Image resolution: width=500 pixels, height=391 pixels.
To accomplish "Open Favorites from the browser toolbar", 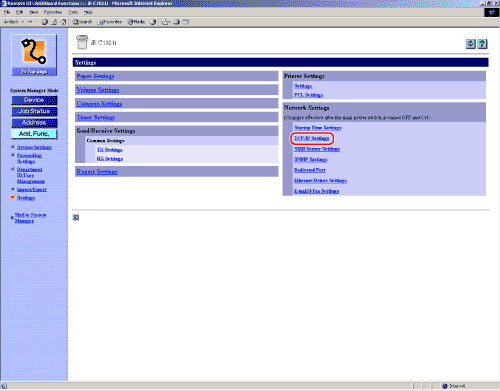I will coord(110,22).
